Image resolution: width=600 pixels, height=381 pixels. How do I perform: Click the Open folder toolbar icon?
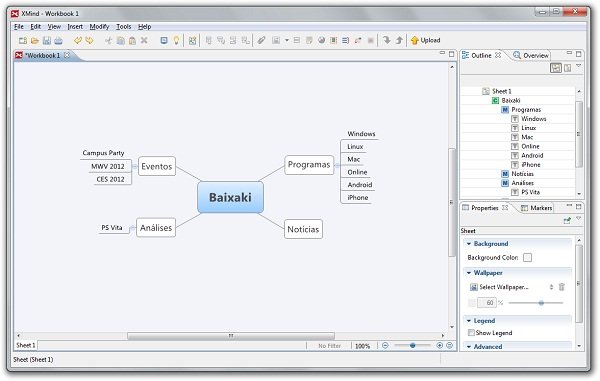pyautogui.click(x=35, y=40)
